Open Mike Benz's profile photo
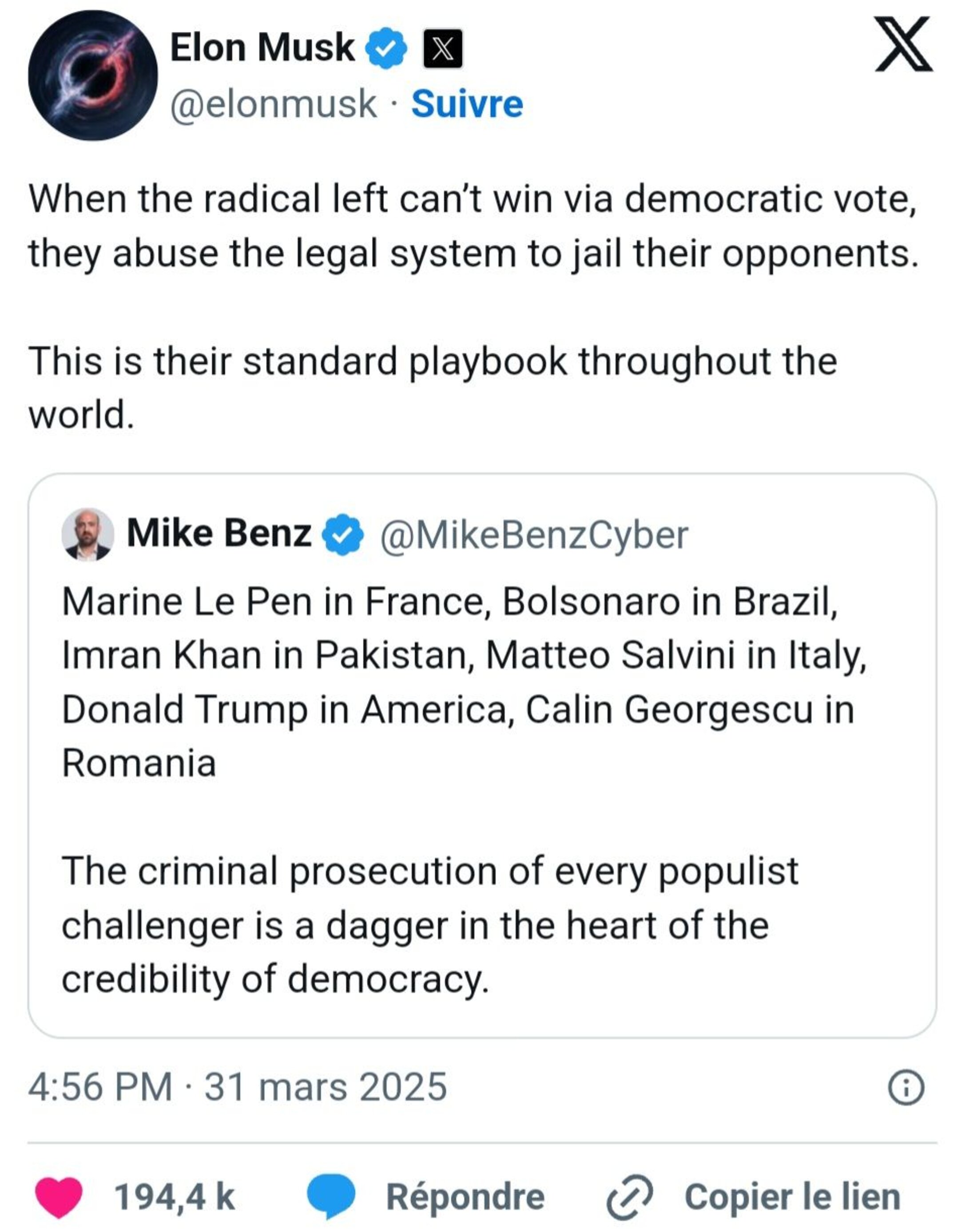 point(87,534)
